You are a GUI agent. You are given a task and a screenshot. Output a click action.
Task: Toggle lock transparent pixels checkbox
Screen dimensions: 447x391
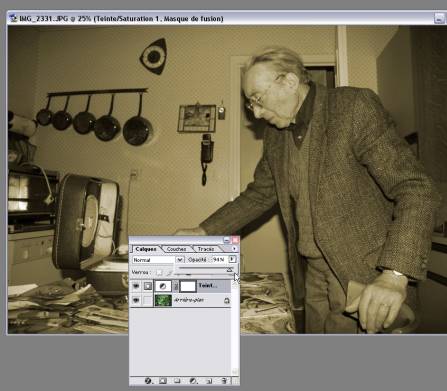click(x=159, y=273)
